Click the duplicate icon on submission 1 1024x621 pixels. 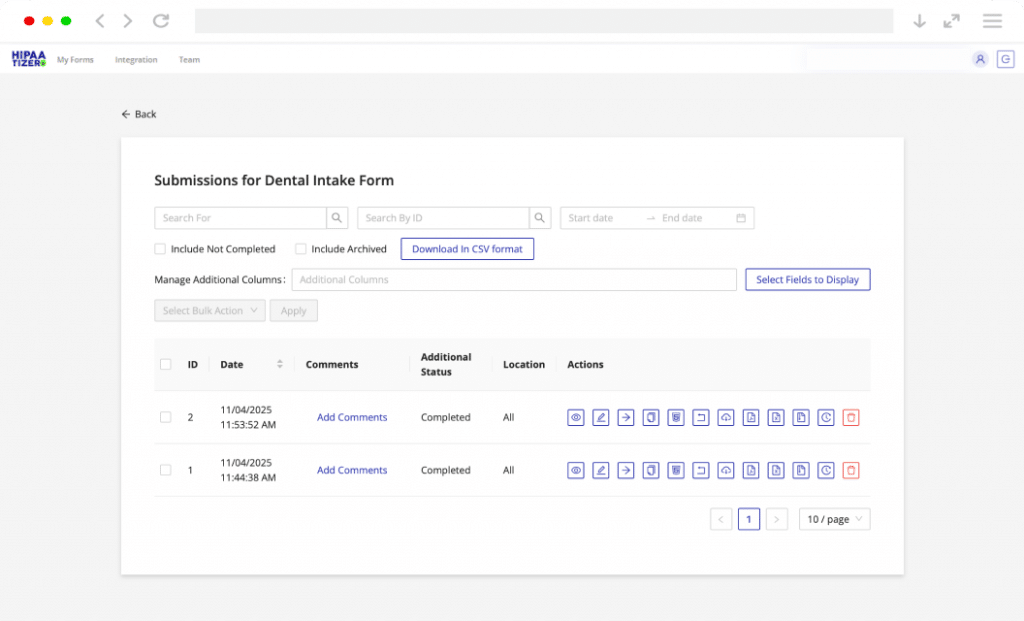[x=650, y=470]
